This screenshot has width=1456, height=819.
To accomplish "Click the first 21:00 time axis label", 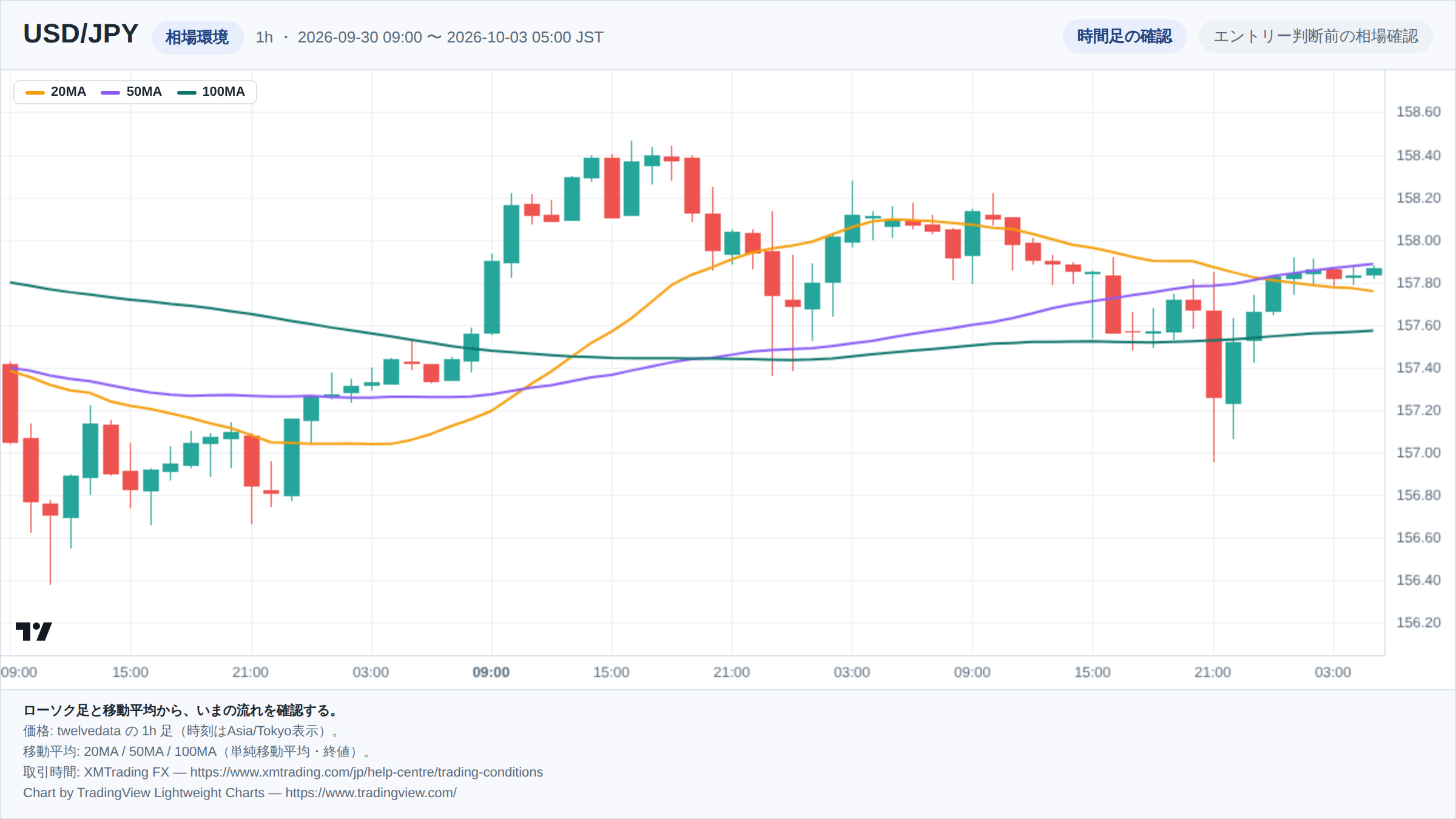I will (x=251, y=672).
